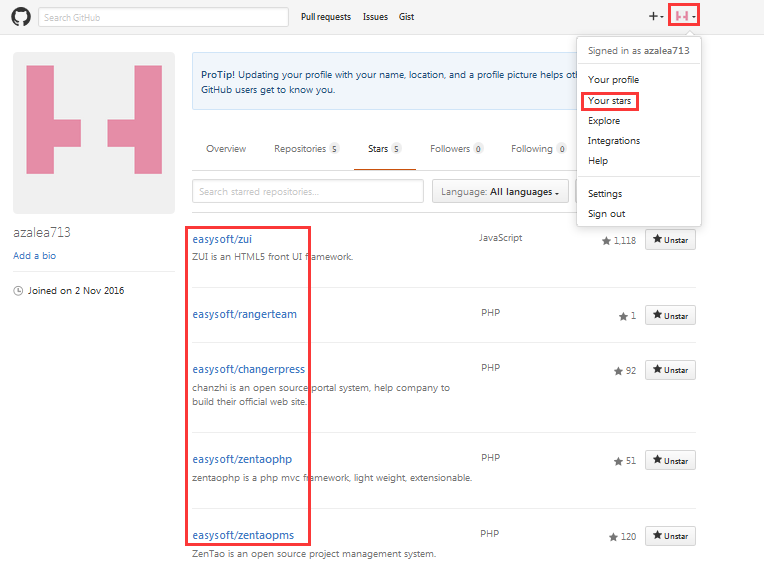Screen dimensions: 764x582
Task: Click the clock icon beside Joined date
Action: pos(18,291)
